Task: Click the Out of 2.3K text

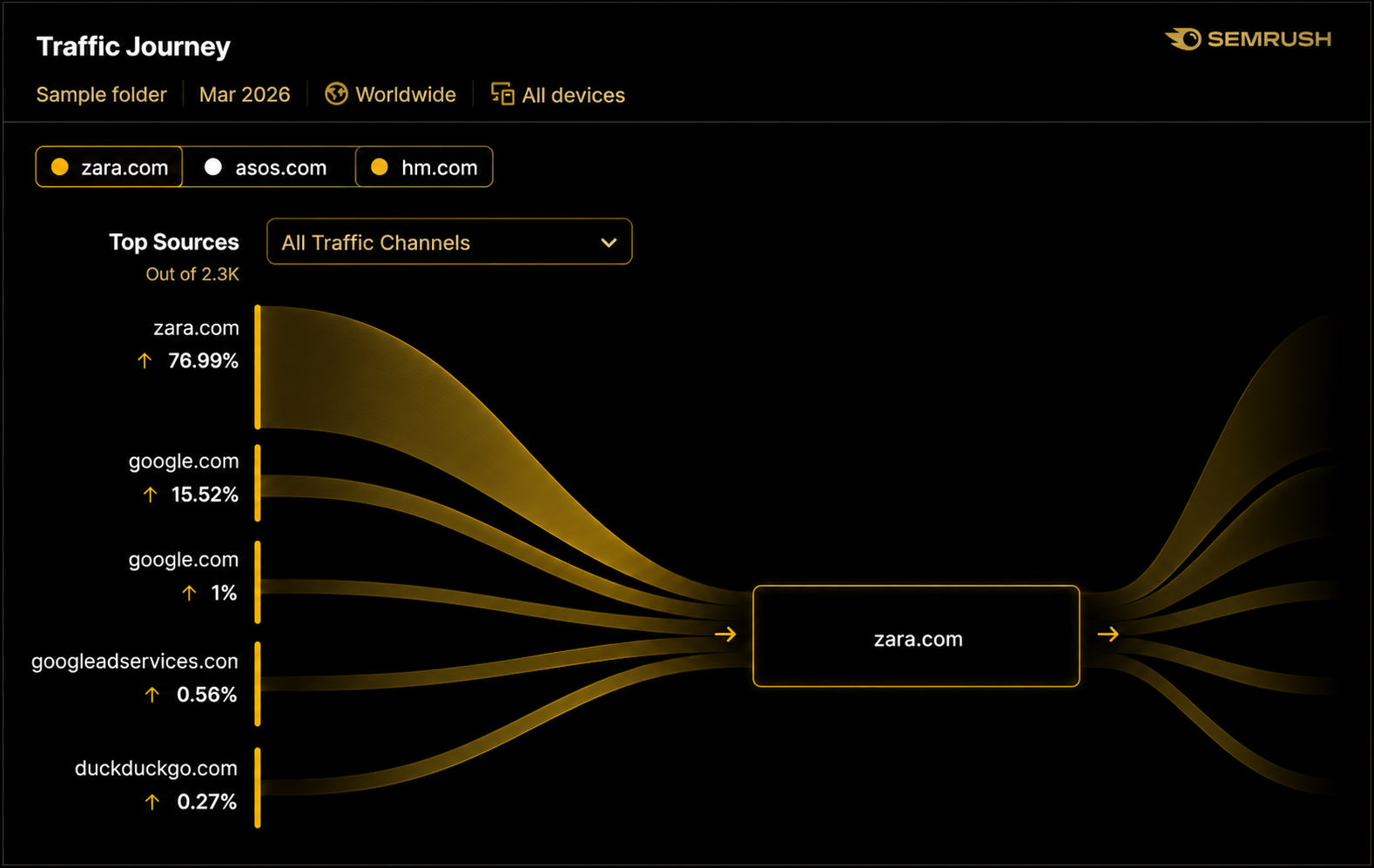Action: pyautogui.click(x=192, y=274)
